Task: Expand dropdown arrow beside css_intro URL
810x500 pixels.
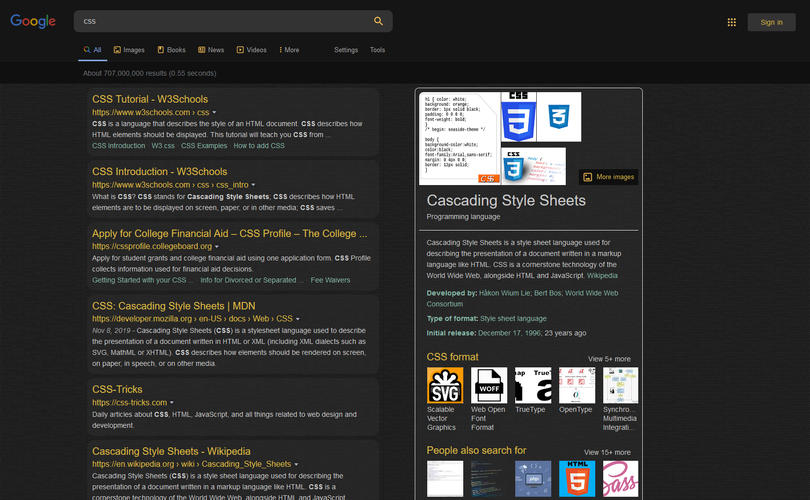Action: [253, 185]
